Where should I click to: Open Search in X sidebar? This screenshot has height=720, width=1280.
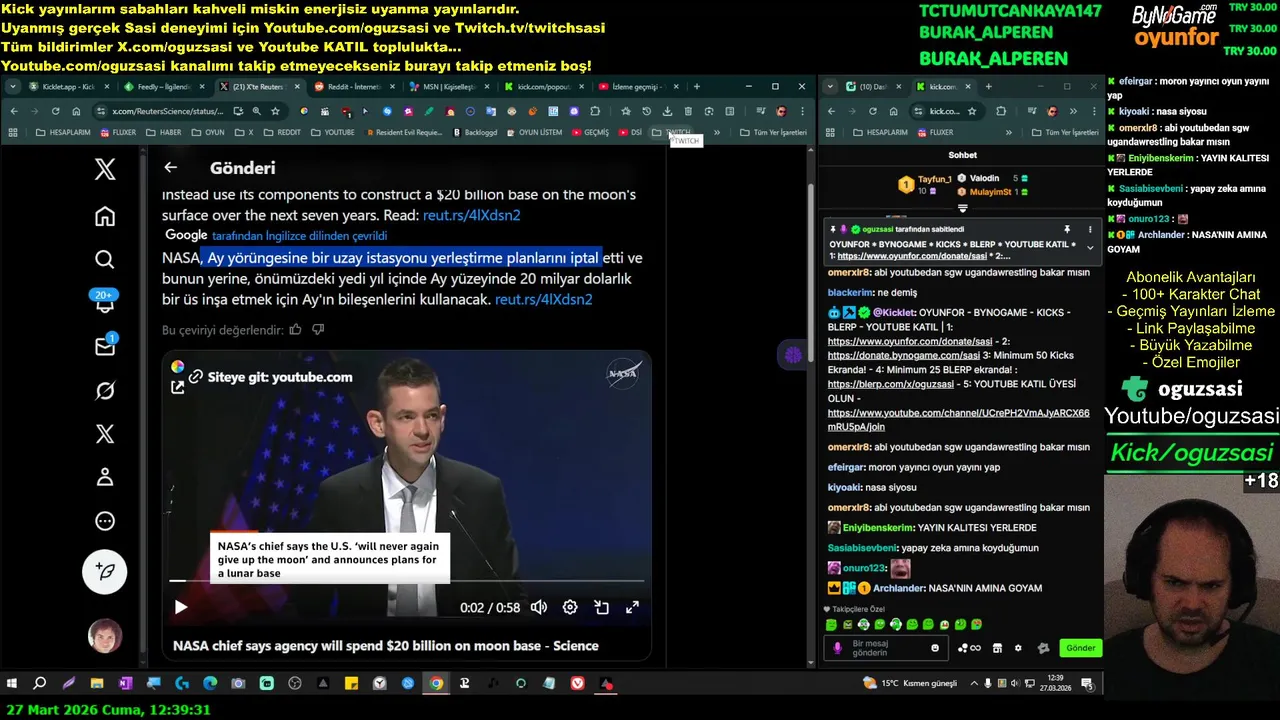[105, 260]
